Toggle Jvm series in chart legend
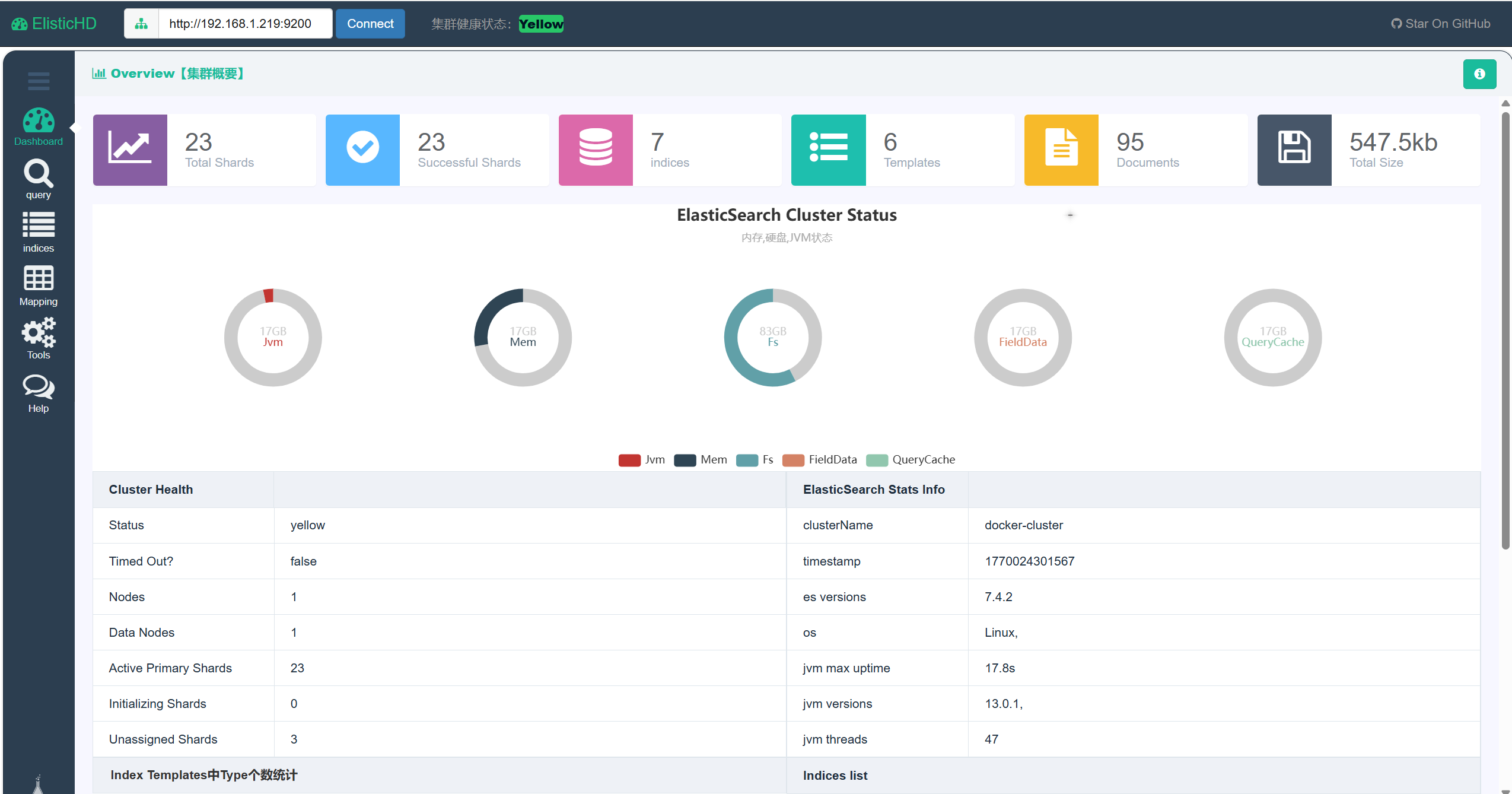 629,460
